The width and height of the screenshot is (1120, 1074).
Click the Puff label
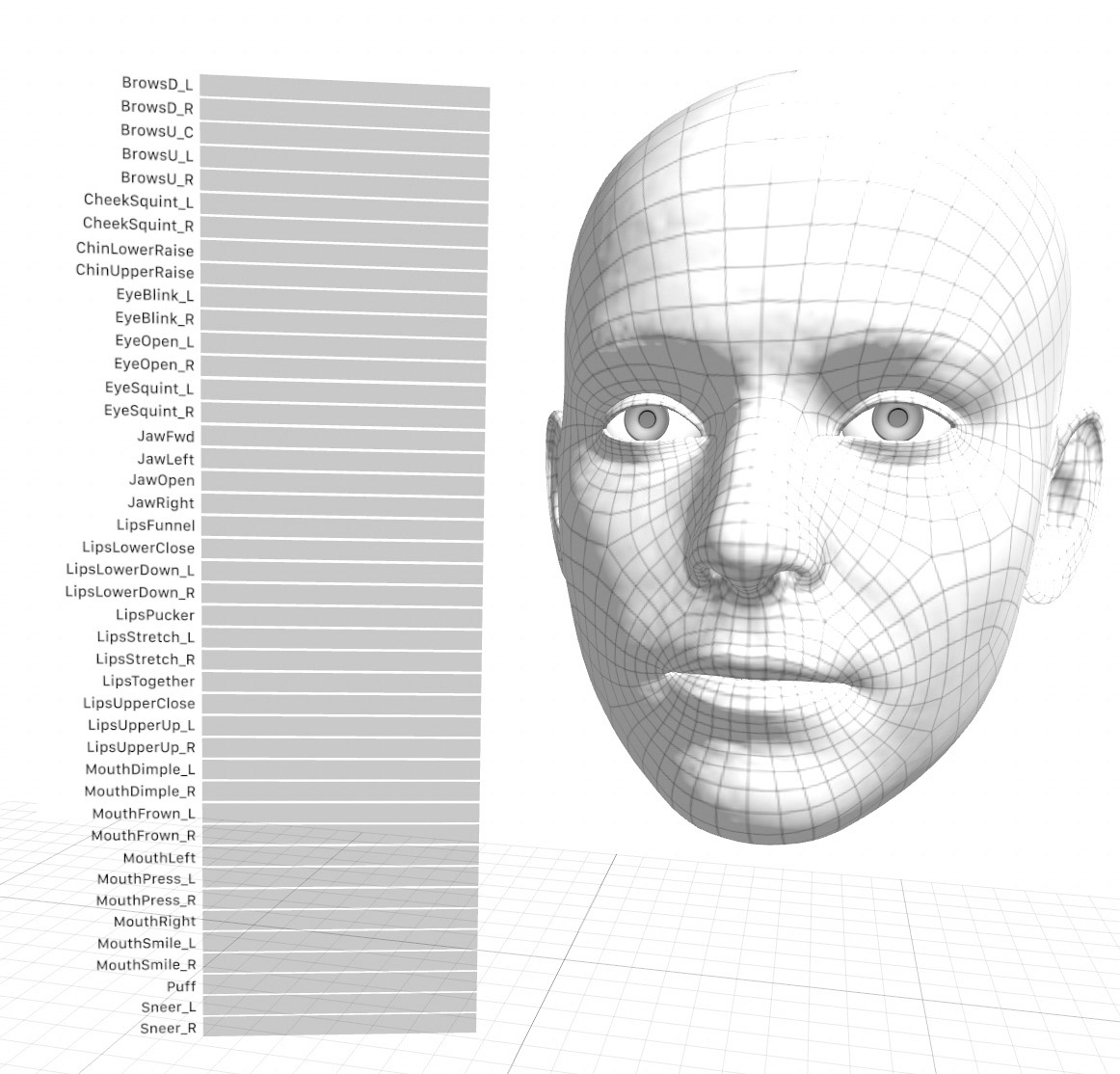click(x=181, y=986)
